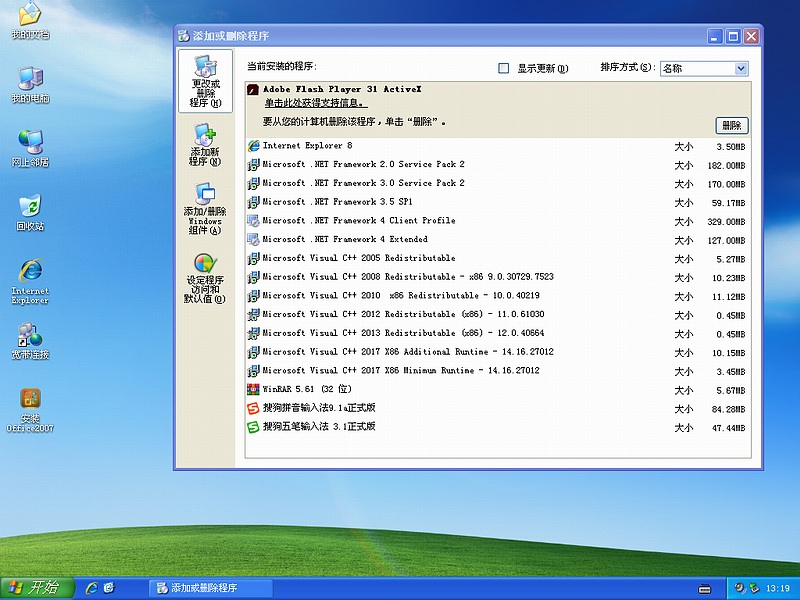Viewport: 800px width, 600px height.
Task: Click the 47.44MB size value
Action: click(x=729, y=428)
